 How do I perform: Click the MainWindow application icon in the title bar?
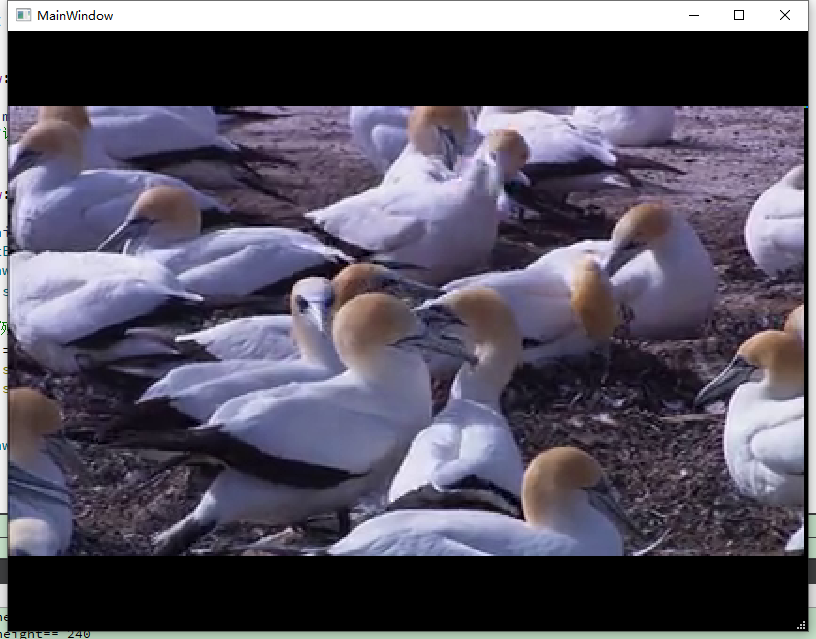click(x=23, y=15)
